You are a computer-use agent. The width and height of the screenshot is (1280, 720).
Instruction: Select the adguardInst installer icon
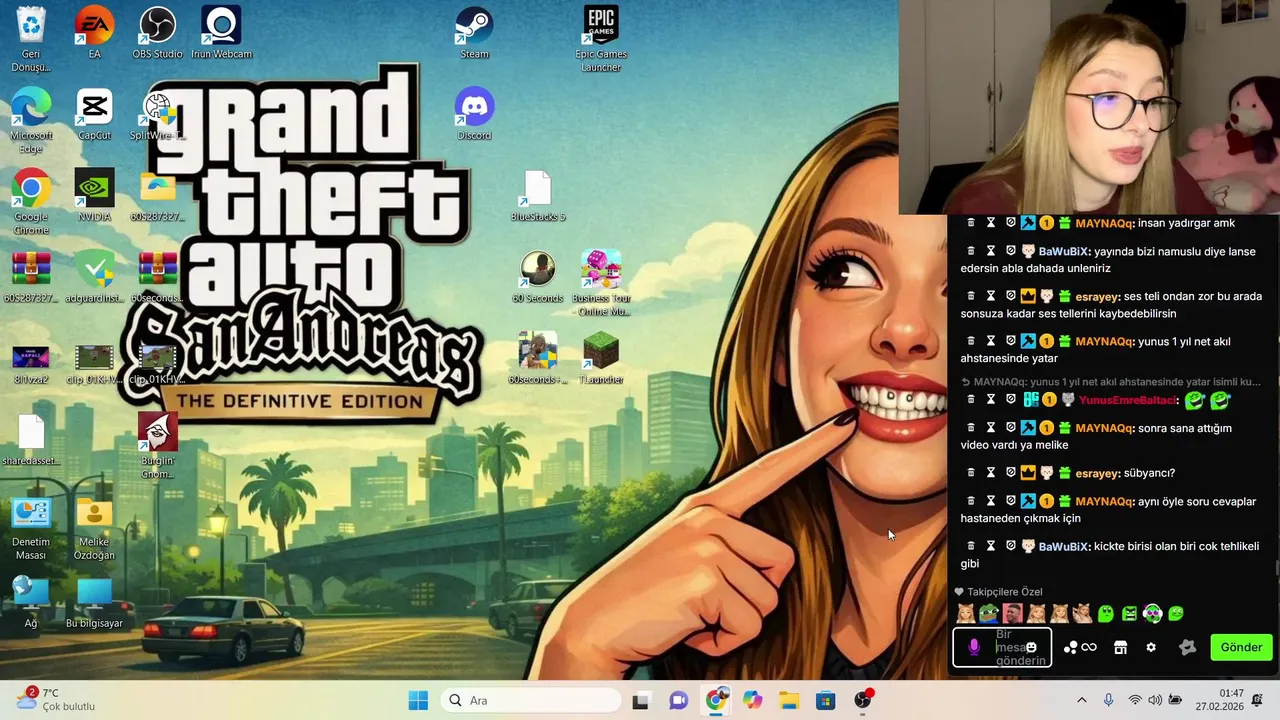pyautogui.click(x=94, y=277)
